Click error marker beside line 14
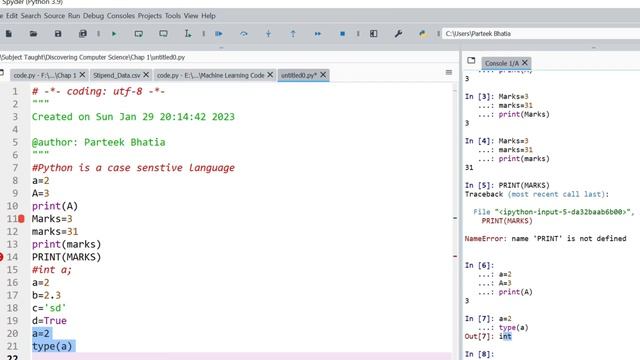Screen dimensions: 640x360 point(1,257)
